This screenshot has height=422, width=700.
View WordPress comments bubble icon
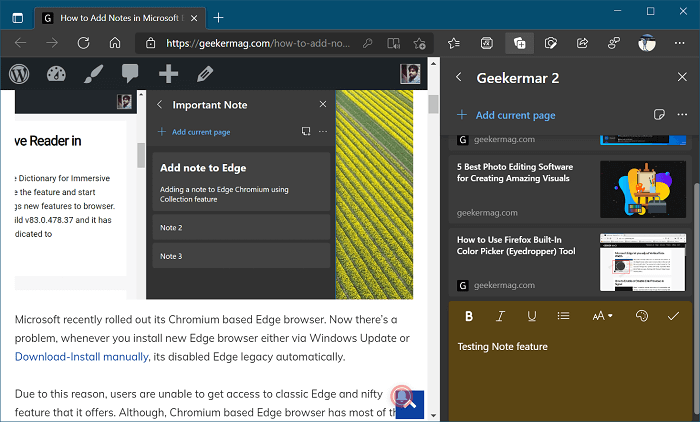coord(130,73)
